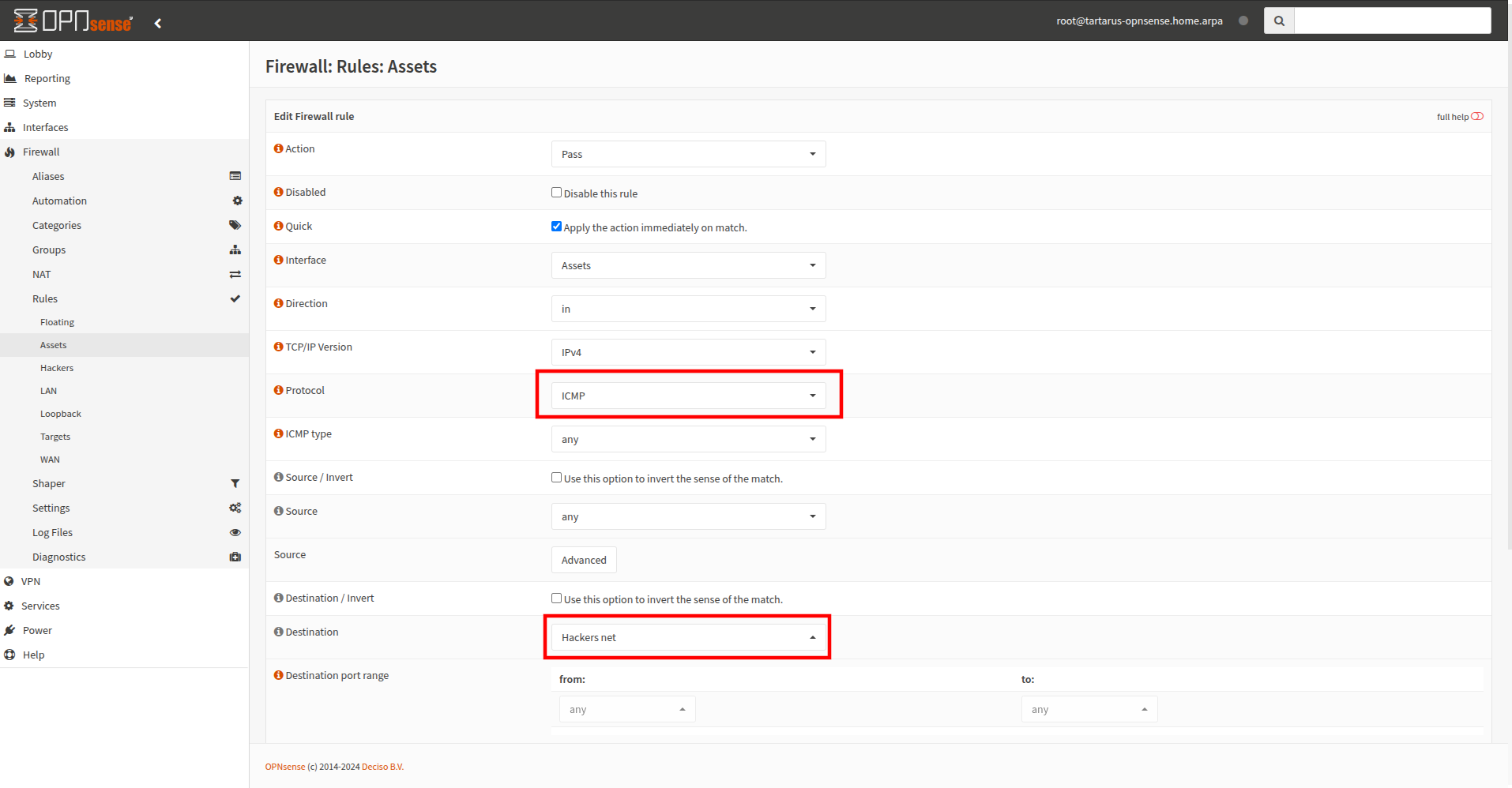Screen dimensions: 1512x788
Task: Click the OPNsense logo in header
Action: point(73,21)
